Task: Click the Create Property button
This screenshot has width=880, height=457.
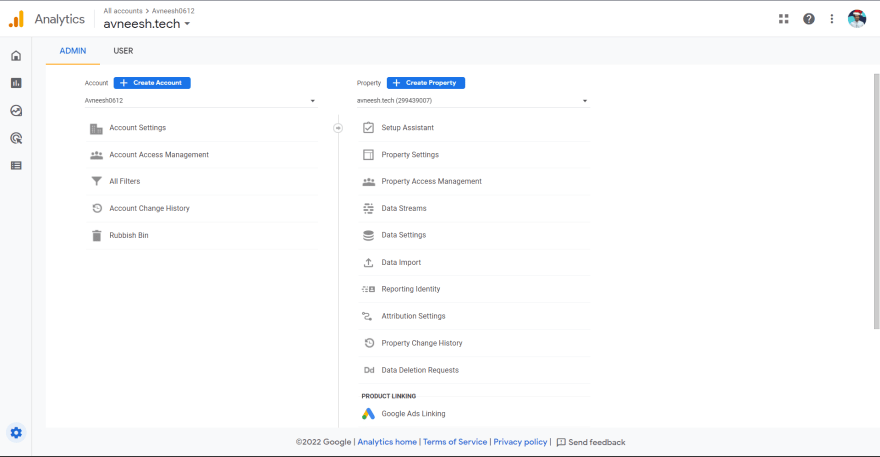Action: [425, 83]
